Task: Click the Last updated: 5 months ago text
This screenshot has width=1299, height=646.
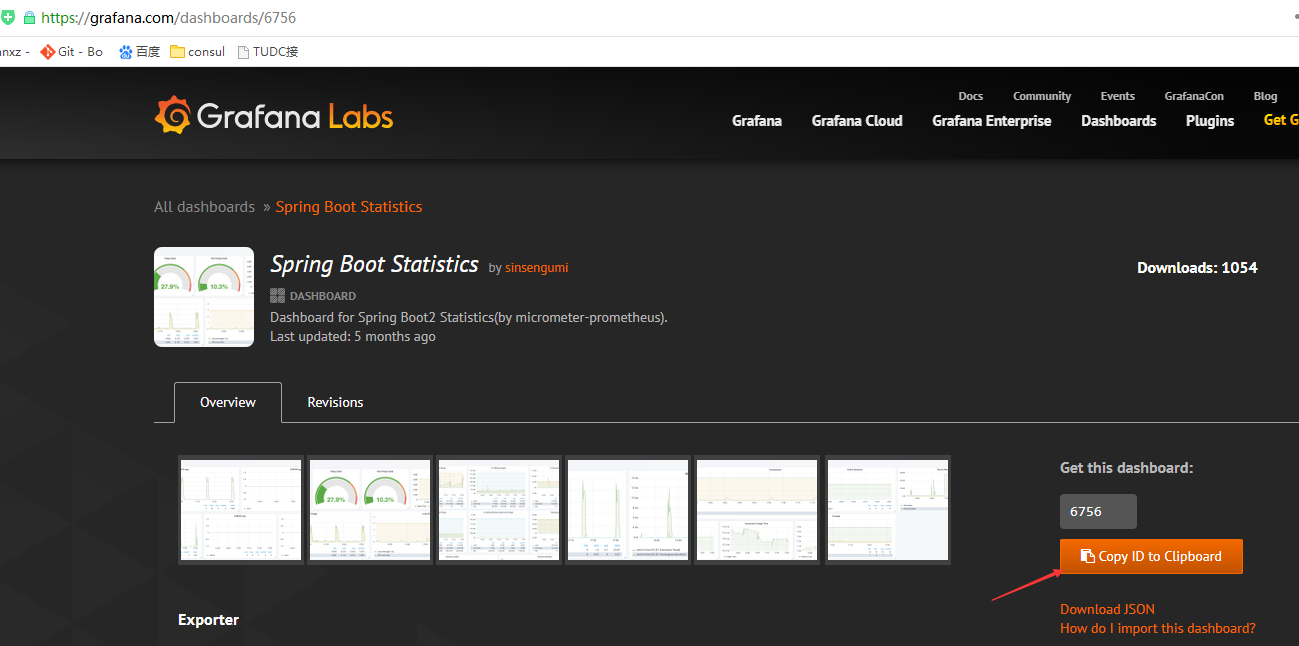Action: (x=353, y=337)
